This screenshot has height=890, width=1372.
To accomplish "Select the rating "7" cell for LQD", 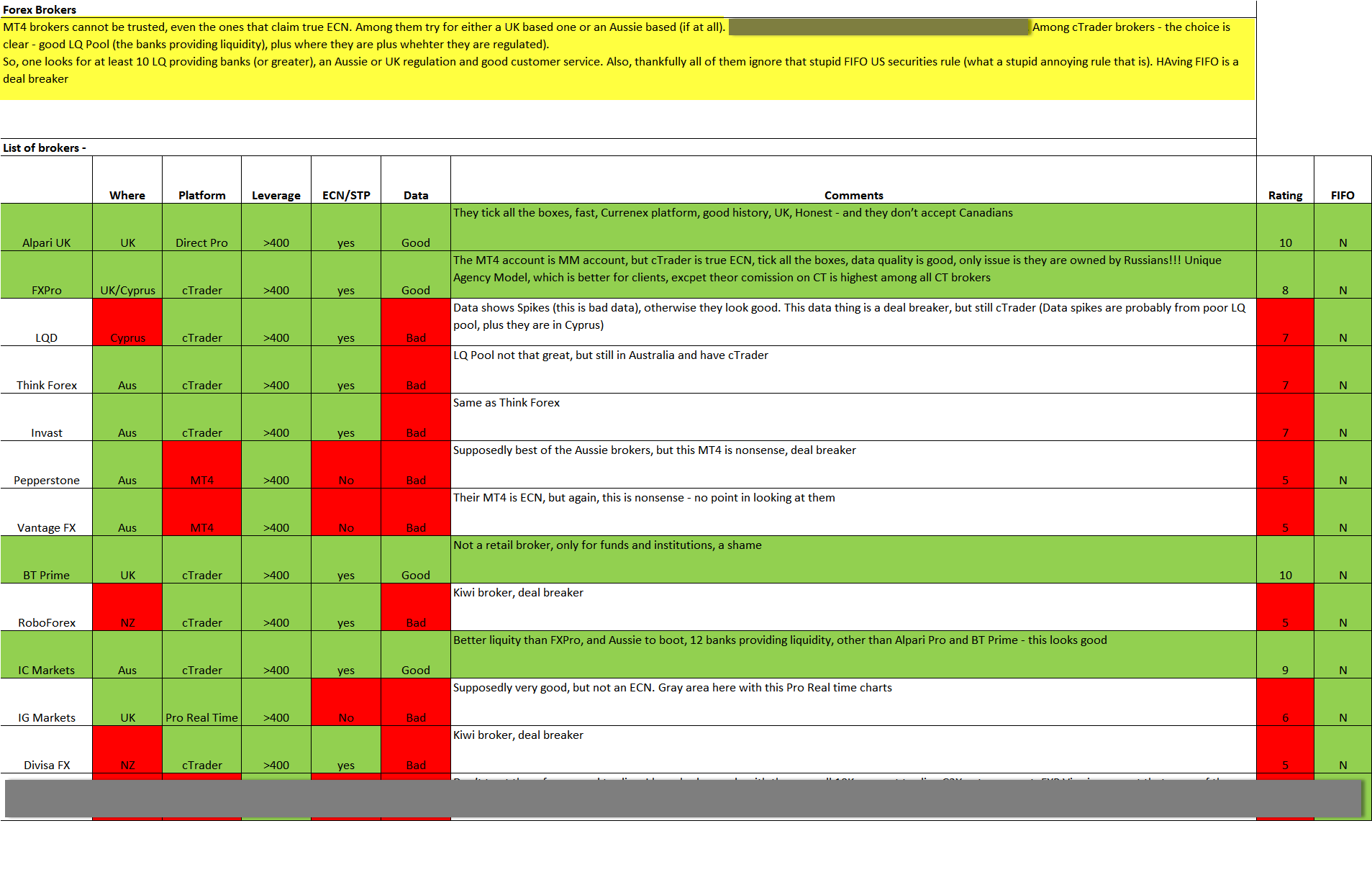I will tap(1286, 322).
